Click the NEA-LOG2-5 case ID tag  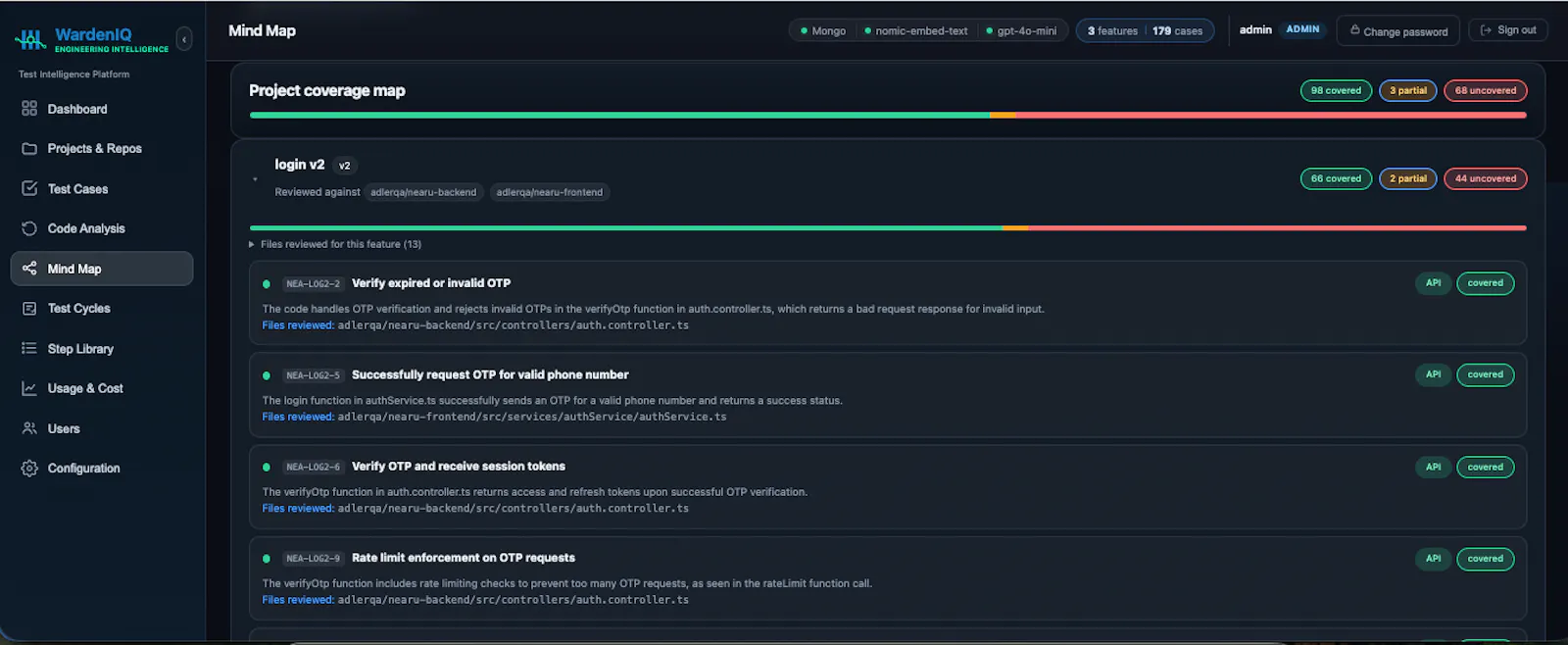coord(313,375)
